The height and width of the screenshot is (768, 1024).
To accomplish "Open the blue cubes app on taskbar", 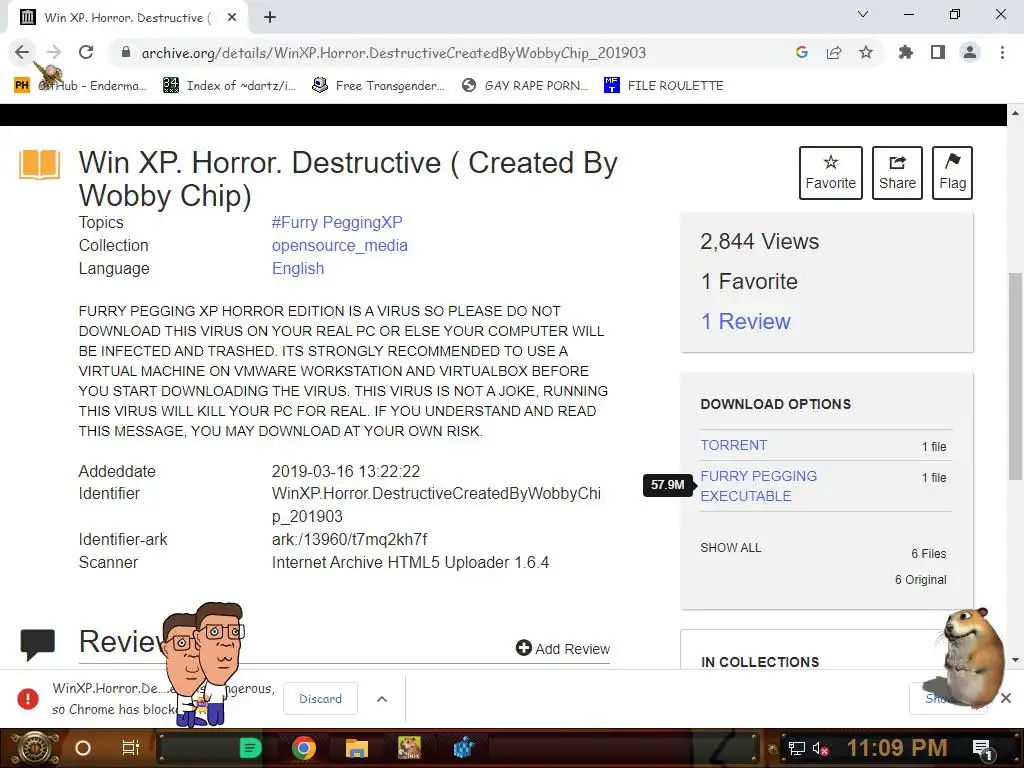I will pyautogui.click(x=463, y=748).
